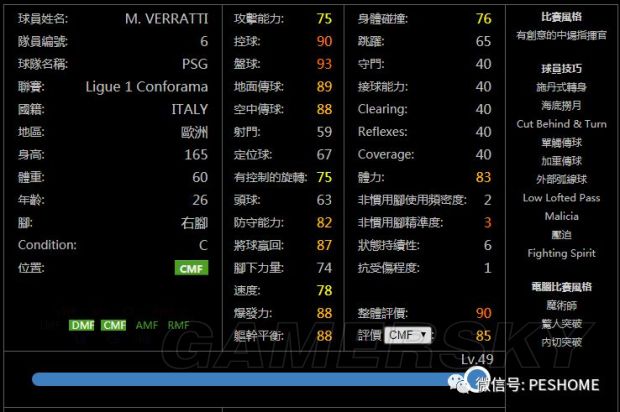
Task: Select the Low Lofted Pass skill
Action: [561, 198]
